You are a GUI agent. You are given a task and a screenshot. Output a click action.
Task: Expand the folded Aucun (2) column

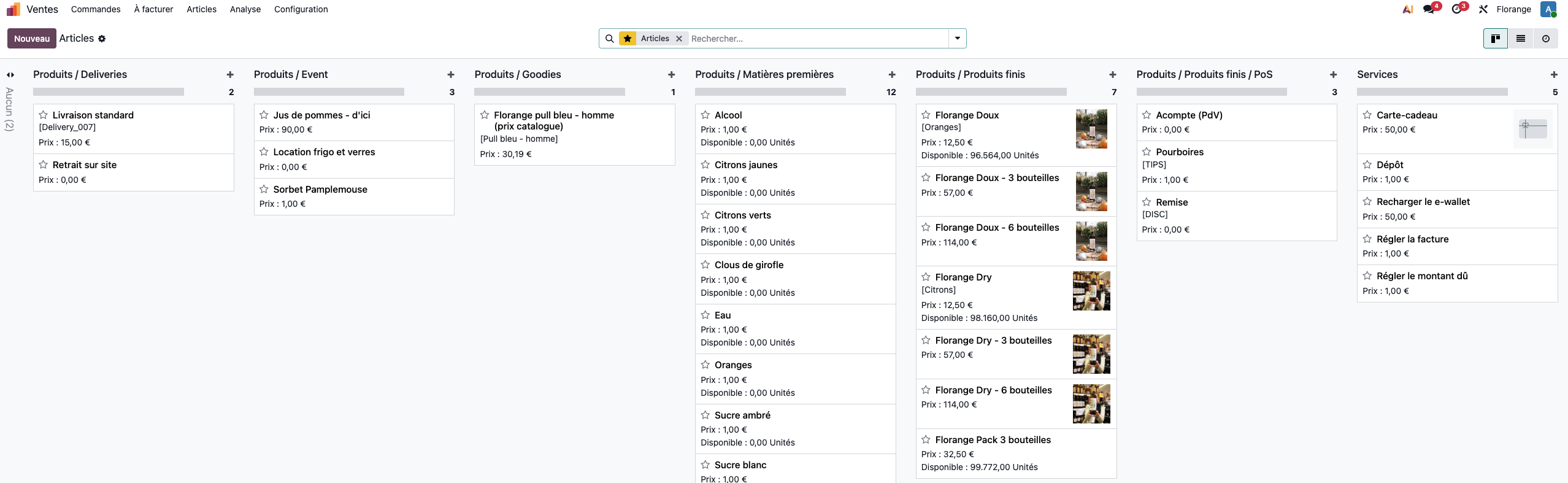point(10,75)
